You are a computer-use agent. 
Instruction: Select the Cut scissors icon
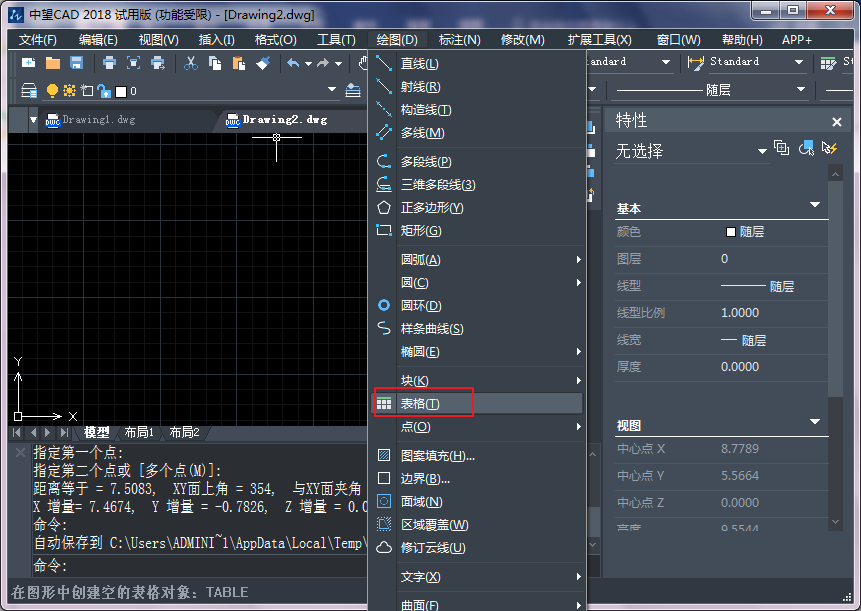click(193, 62)
